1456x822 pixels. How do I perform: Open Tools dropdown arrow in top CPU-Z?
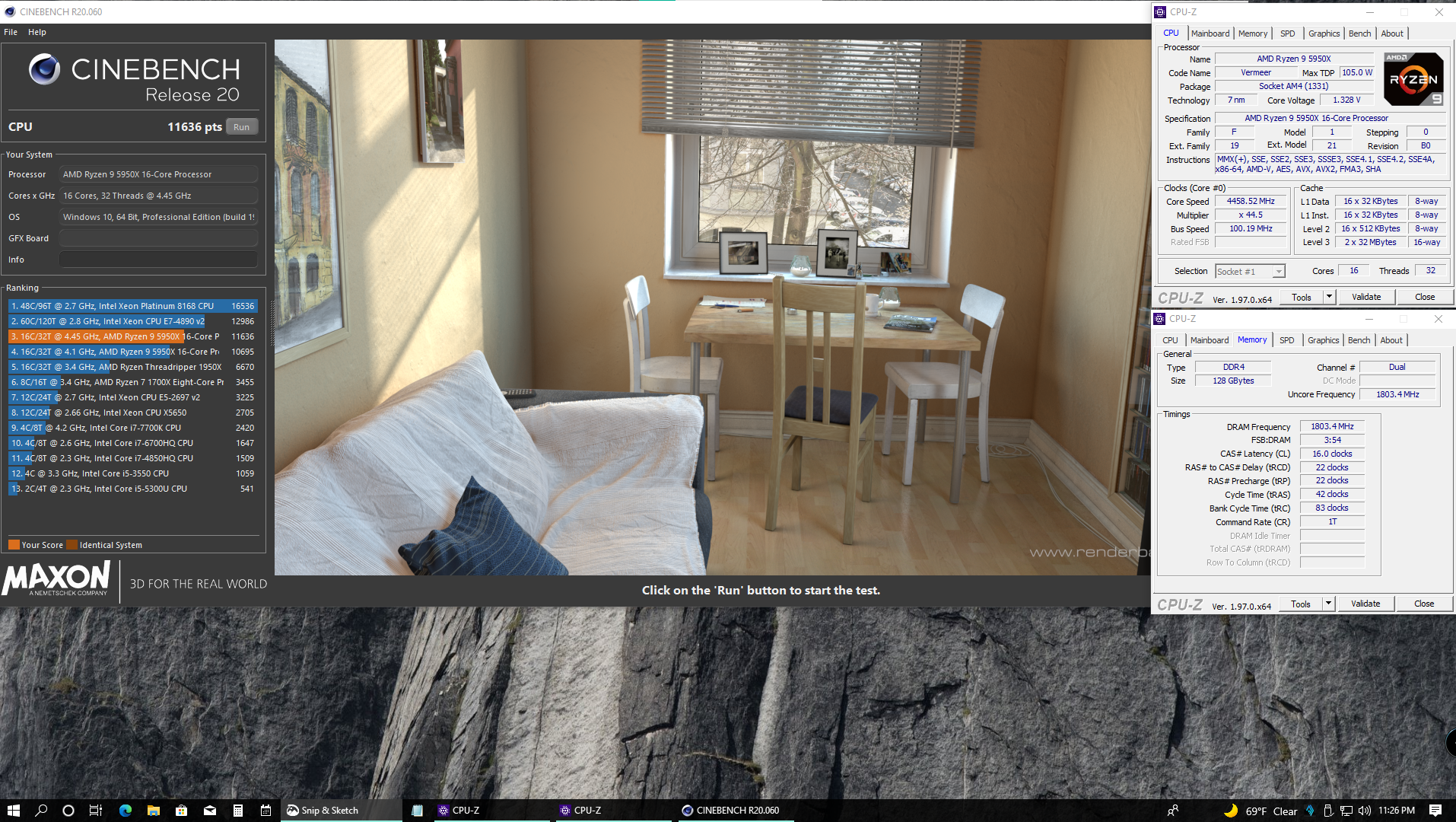click(x=1329, y=297)
